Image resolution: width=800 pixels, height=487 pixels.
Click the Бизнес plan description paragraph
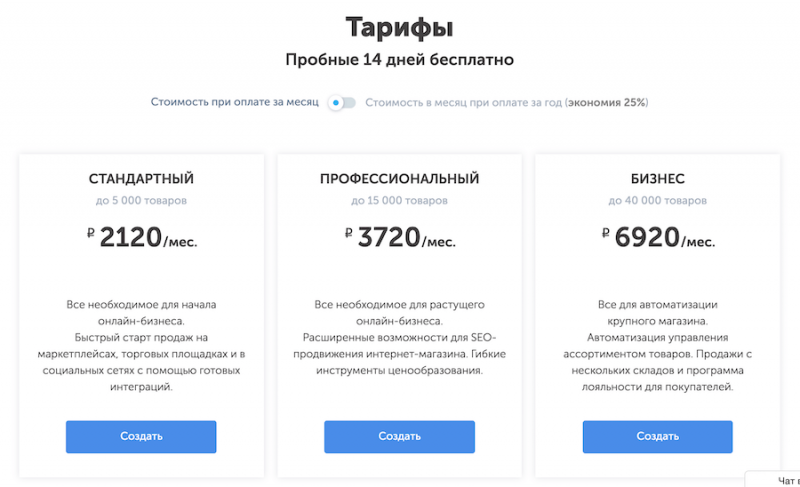(x=657, y=345)
